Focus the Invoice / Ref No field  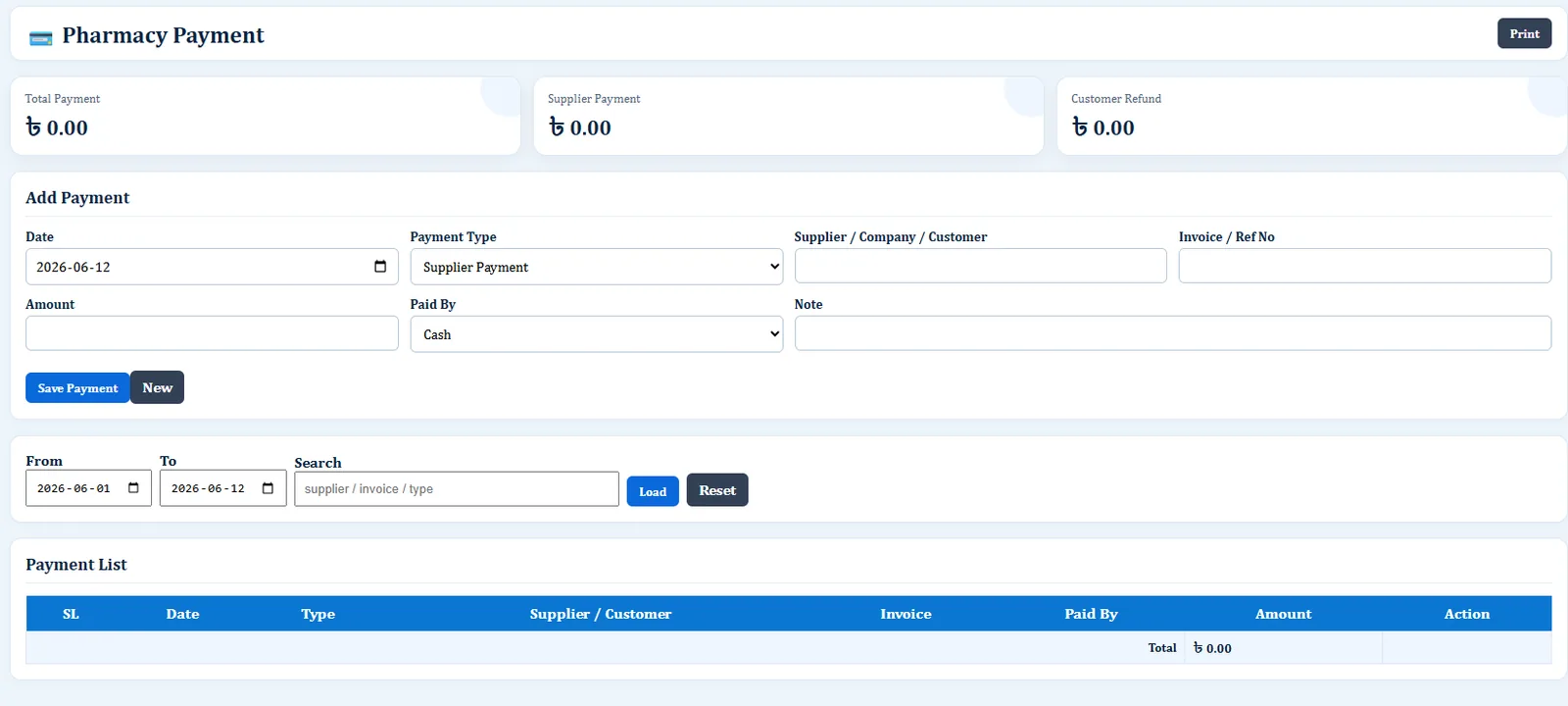point(1364,266)
